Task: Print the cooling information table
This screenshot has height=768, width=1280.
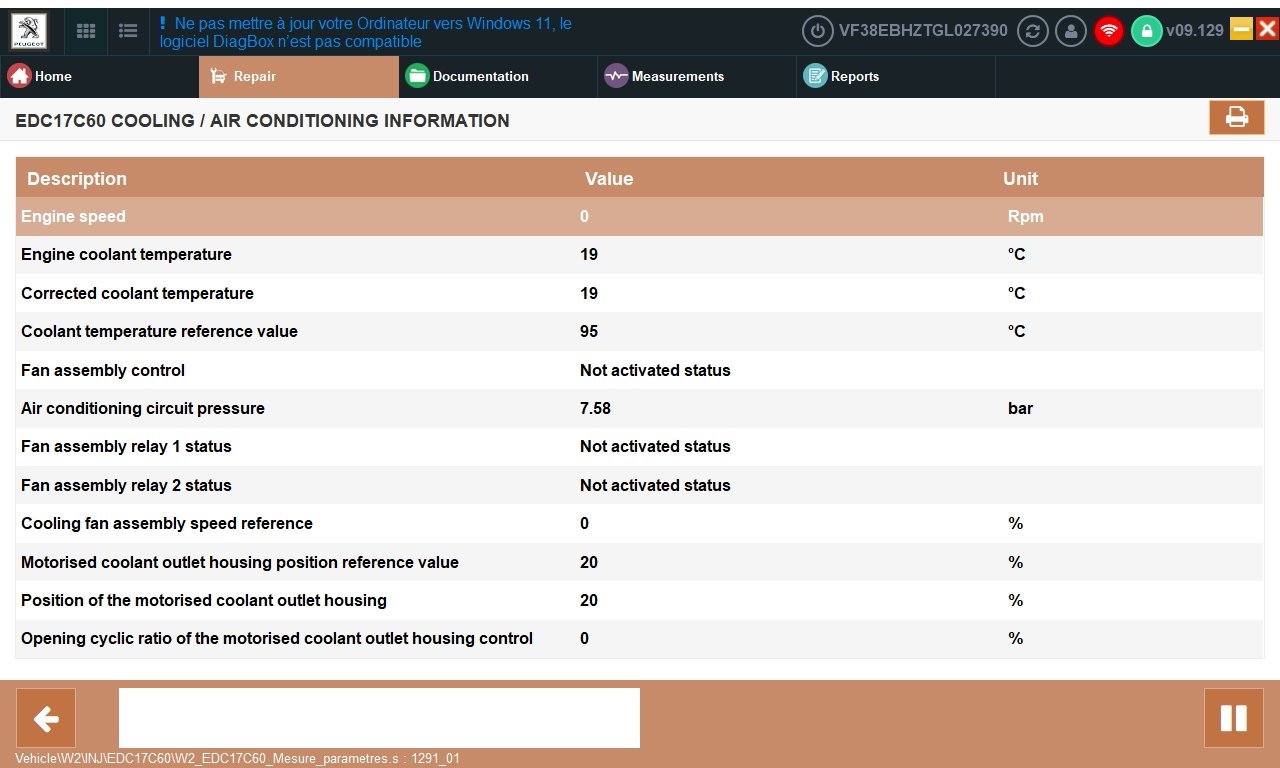Action: pyautogui.click(x=1237, y=117)
